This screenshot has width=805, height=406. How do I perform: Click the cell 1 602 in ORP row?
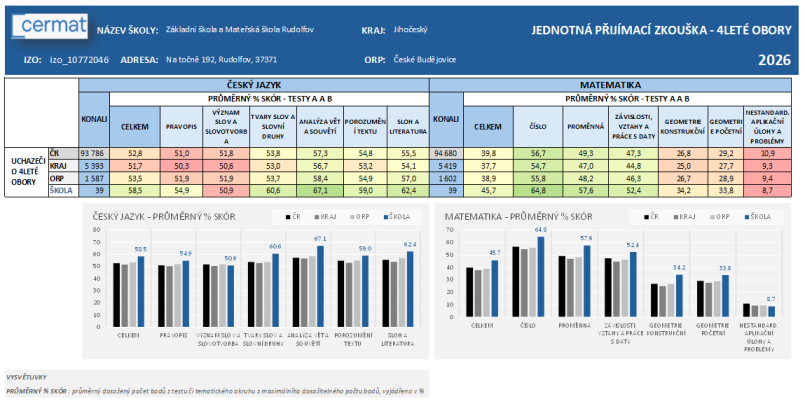click(446, 178)
